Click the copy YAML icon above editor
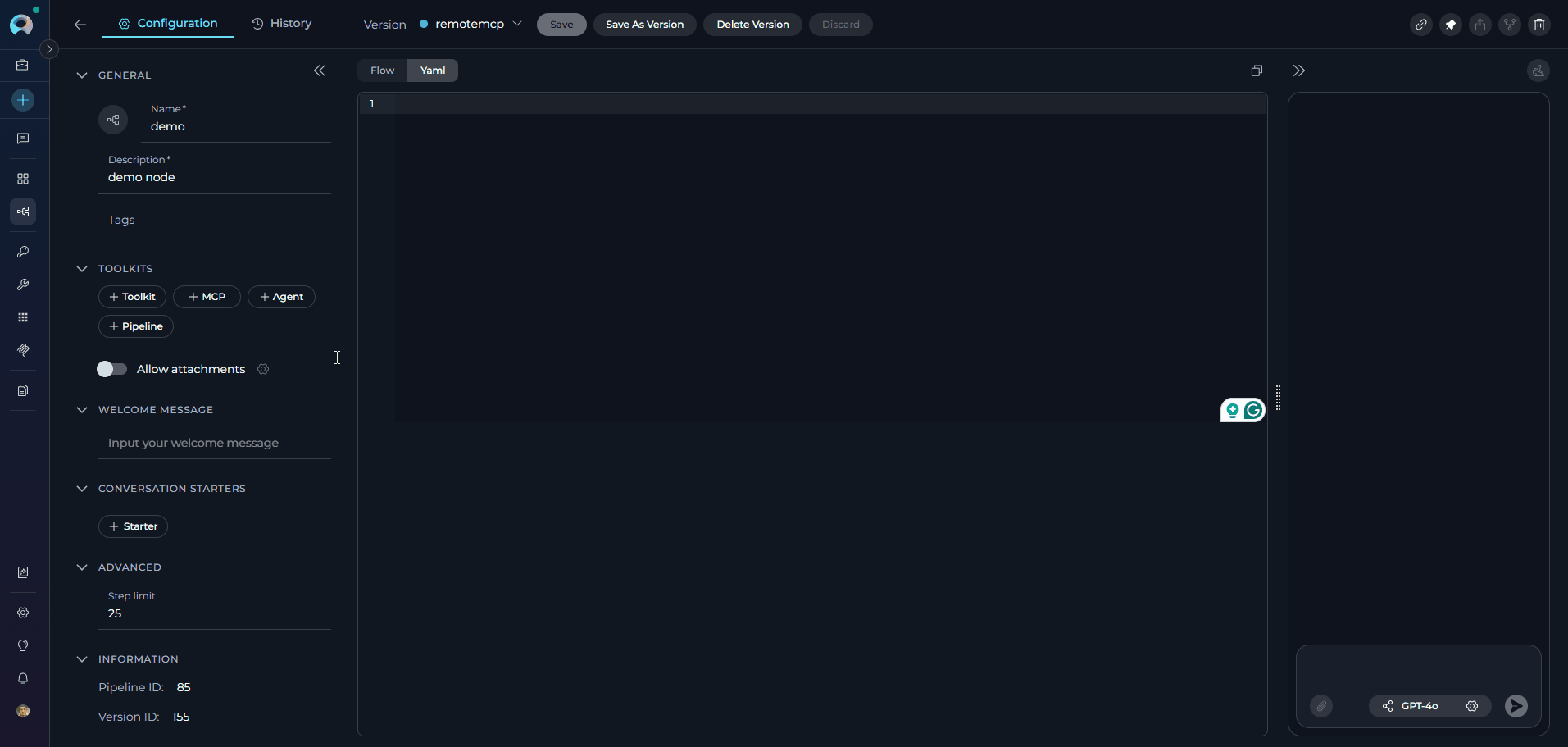This screenshot has height=747, width=1568. (x=1256, y=71)
